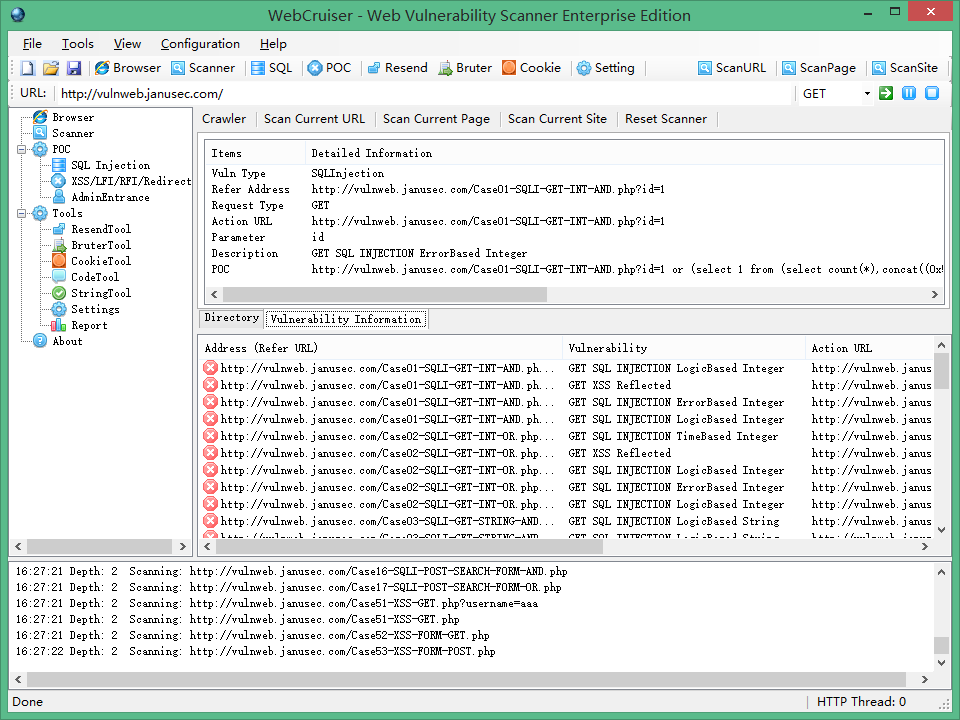Click the detail panel horizontal scrollbar thumb
Viewport: 960px width, 720px height.
coord(384,294)
